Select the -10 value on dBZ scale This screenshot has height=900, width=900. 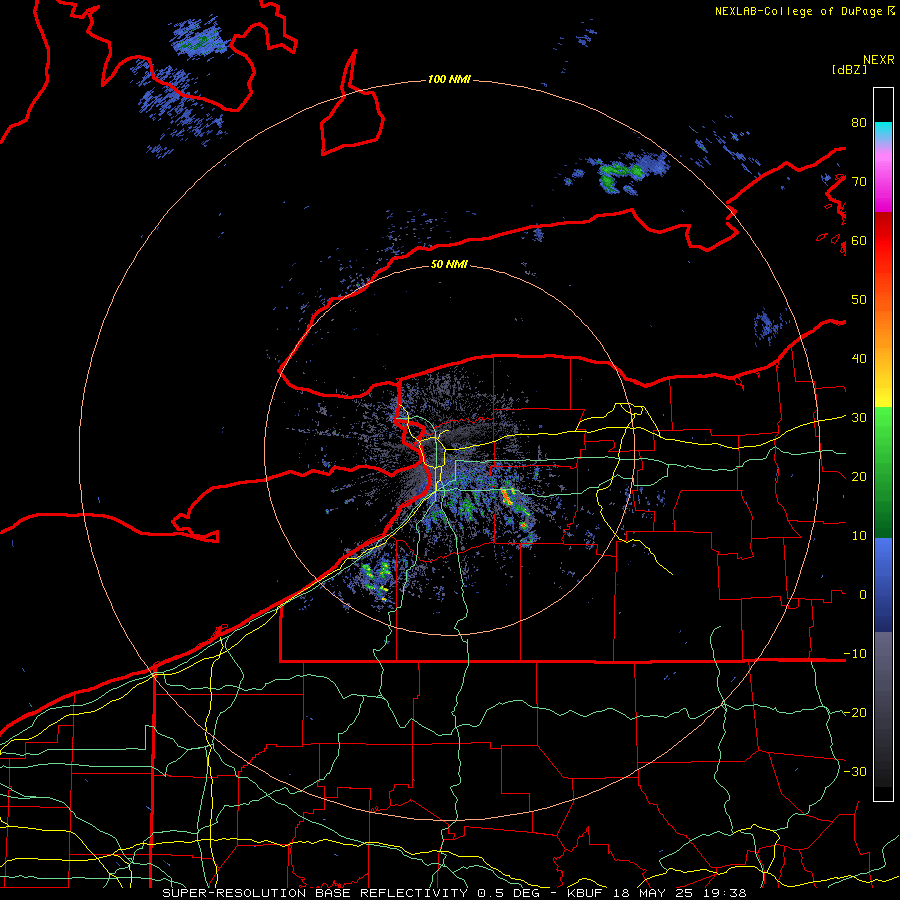coord(855,654)
